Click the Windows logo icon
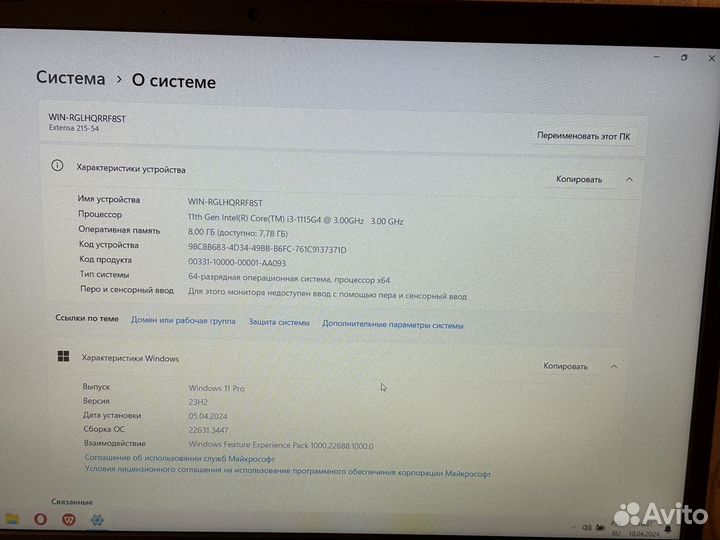Viewport: 720px width, 540px height. coord(63,356)
